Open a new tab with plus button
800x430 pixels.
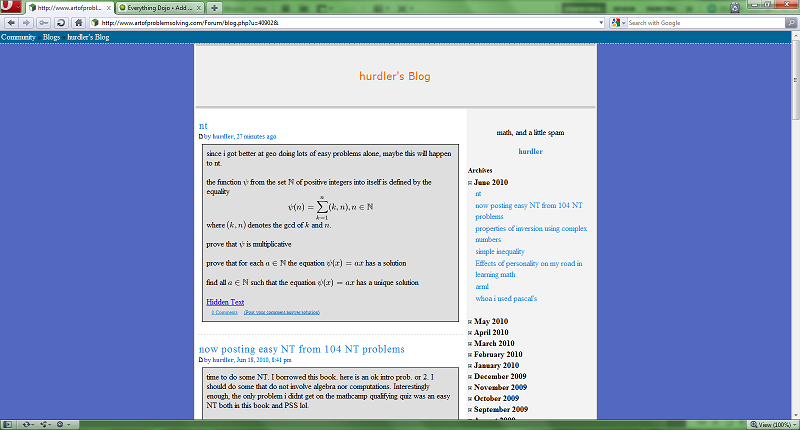coord(214,8)
